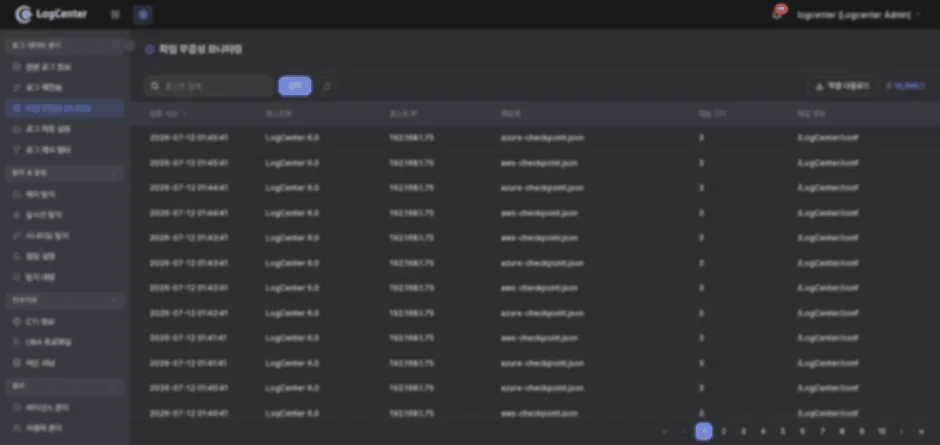
Task: Toggle the hamburger sidebar menu icon
Action: coord(115,14)
